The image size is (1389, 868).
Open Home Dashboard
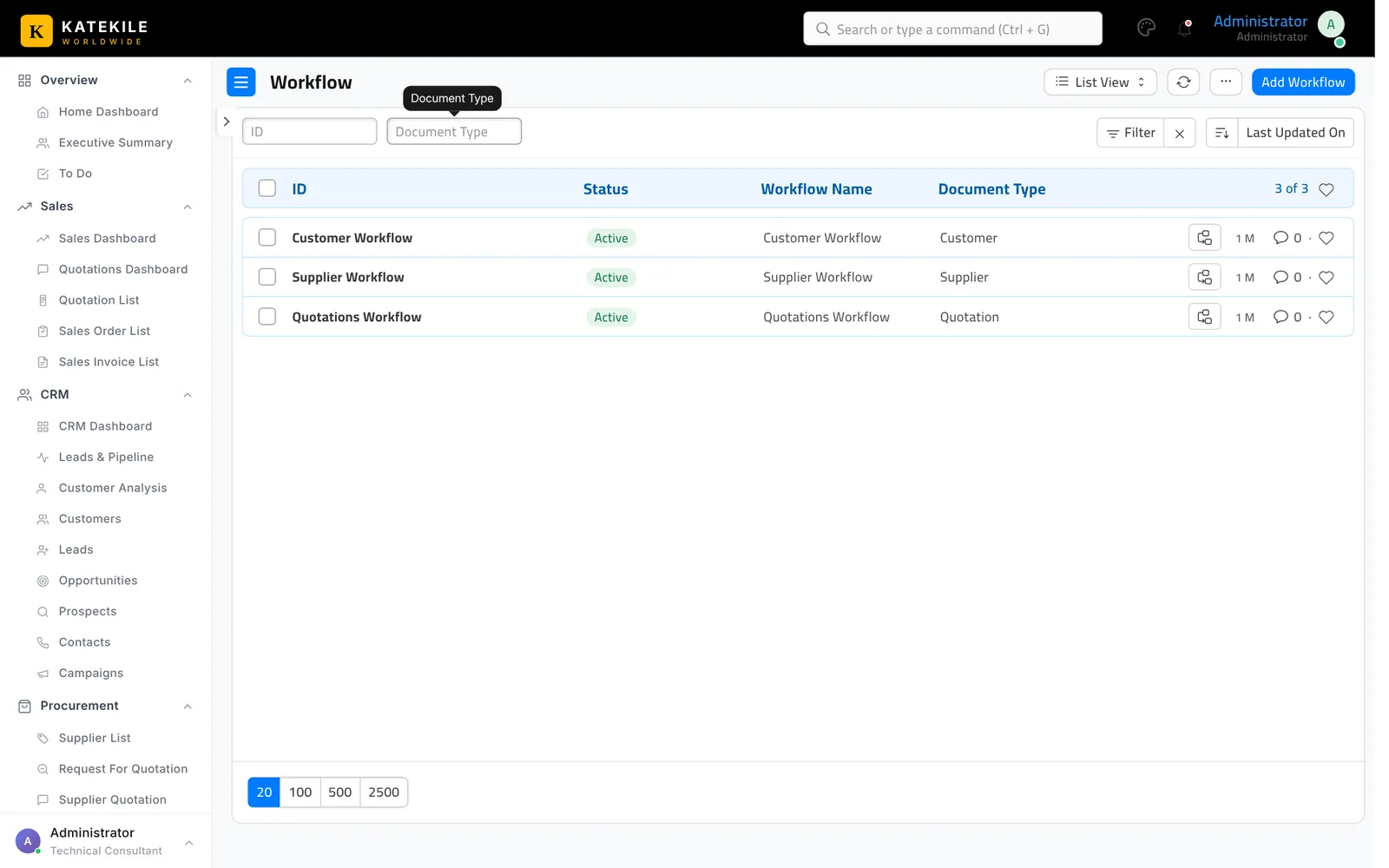[109, 112]
